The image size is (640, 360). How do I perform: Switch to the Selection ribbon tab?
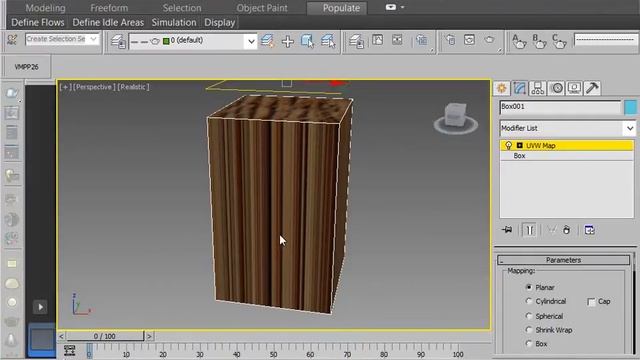(x=182, y=8)
